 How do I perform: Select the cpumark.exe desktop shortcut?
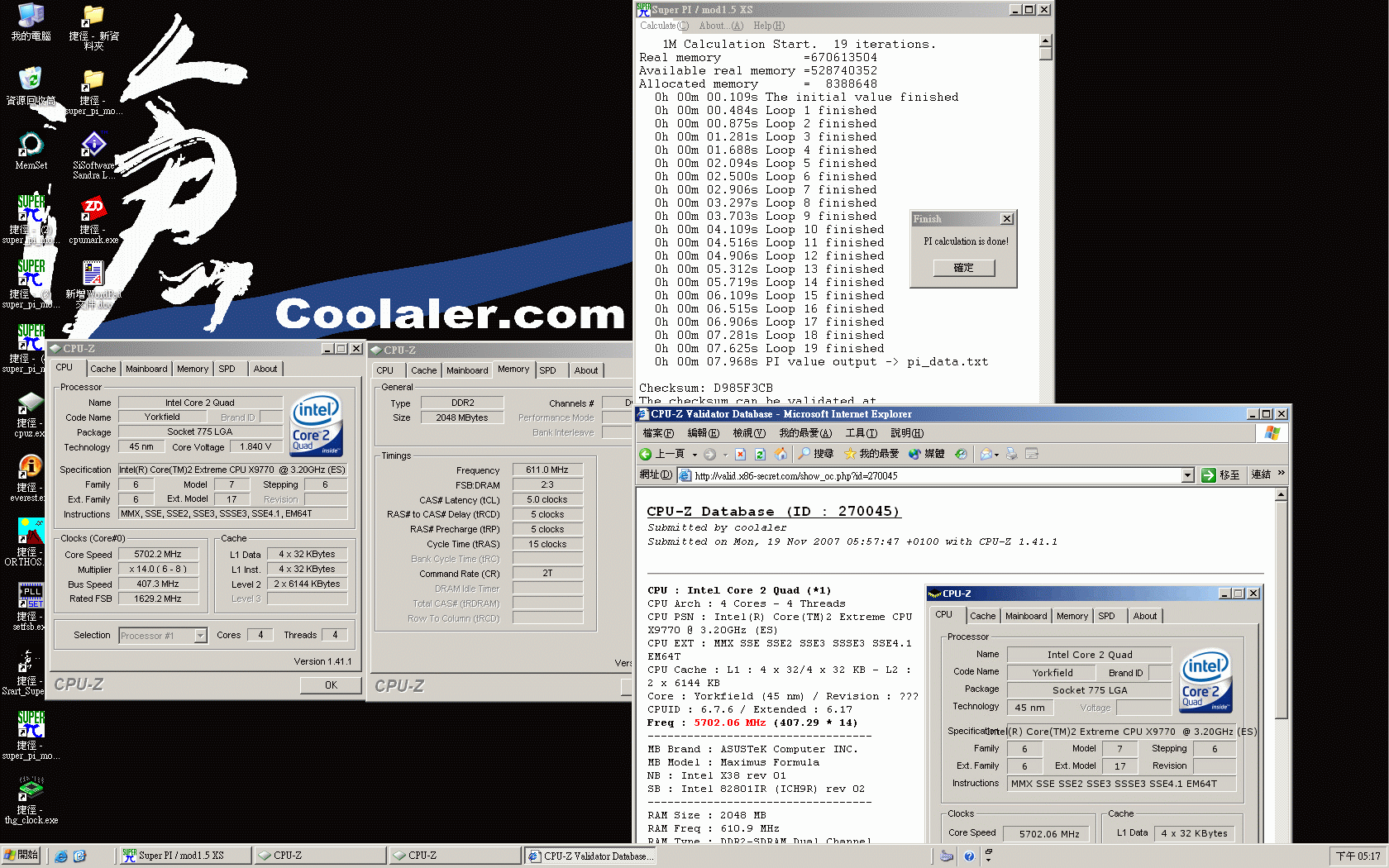[x=93, y=220]
